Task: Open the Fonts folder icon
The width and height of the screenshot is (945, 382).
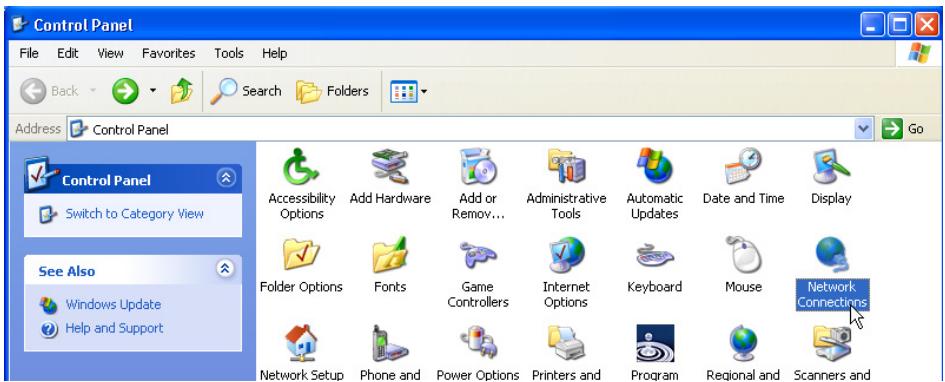Action: [390, 255]
